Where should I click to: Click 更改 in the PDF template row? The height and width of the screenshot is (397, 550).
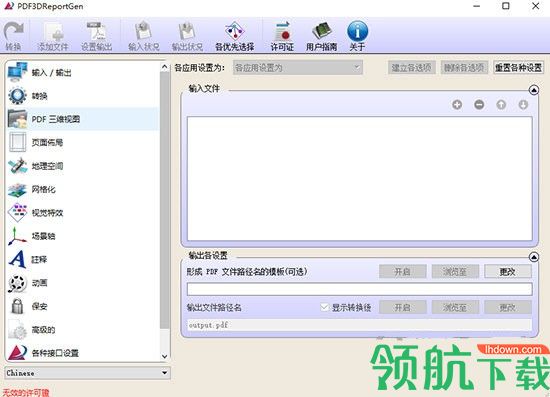[x=508, y=271]
